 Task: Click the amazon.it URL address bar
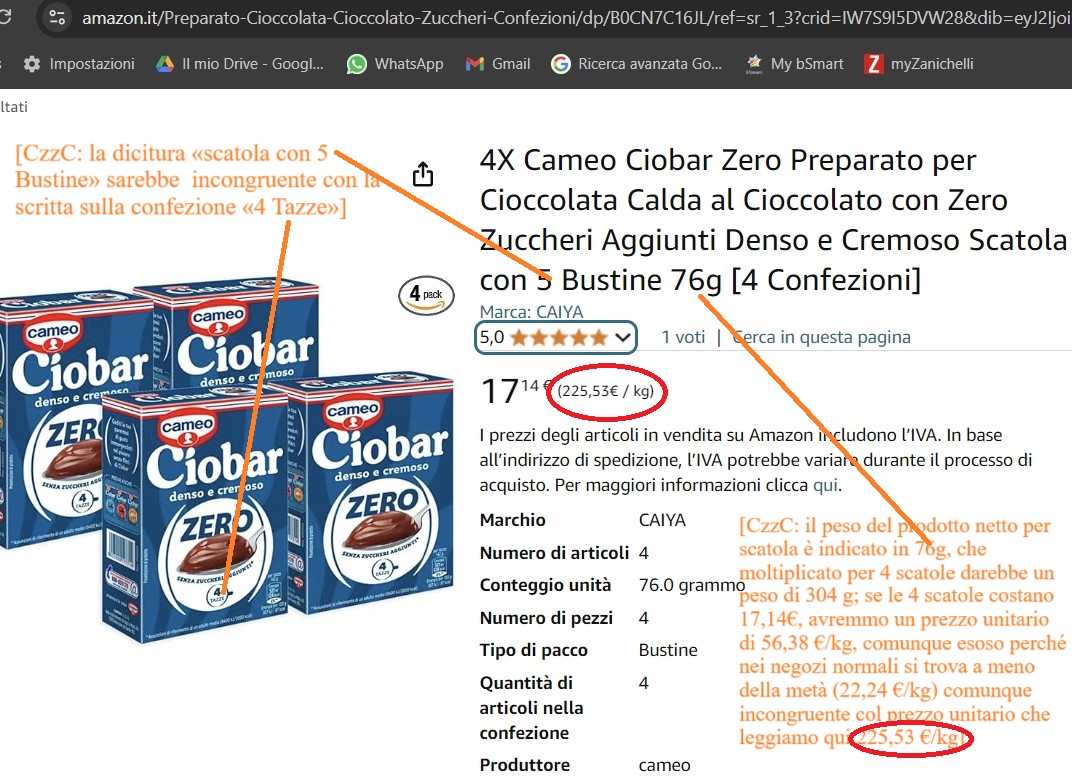pyautogui.click(x=574, y=17)
